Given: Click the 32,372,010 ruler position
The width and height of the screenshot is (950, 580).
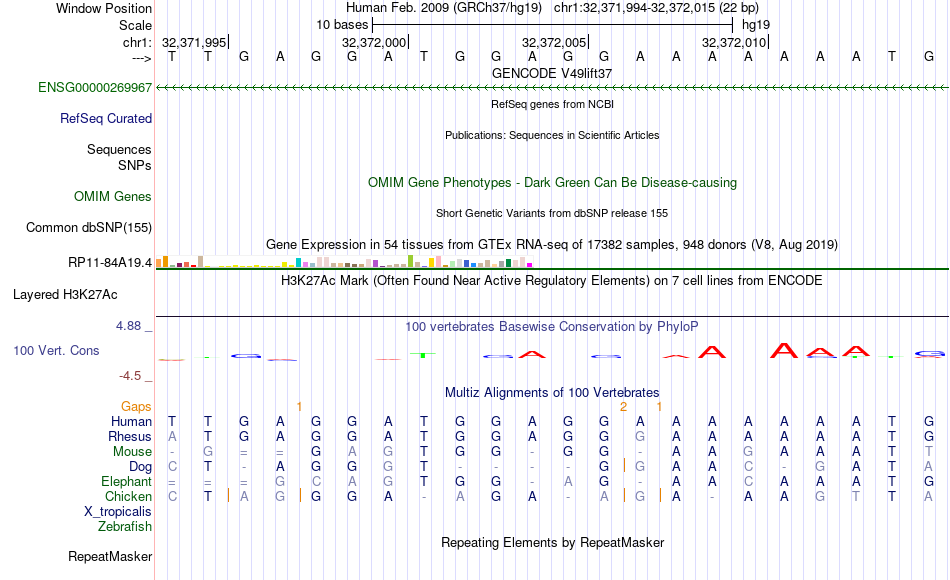Looking at the screenshot, I should (x=734, y=42).
